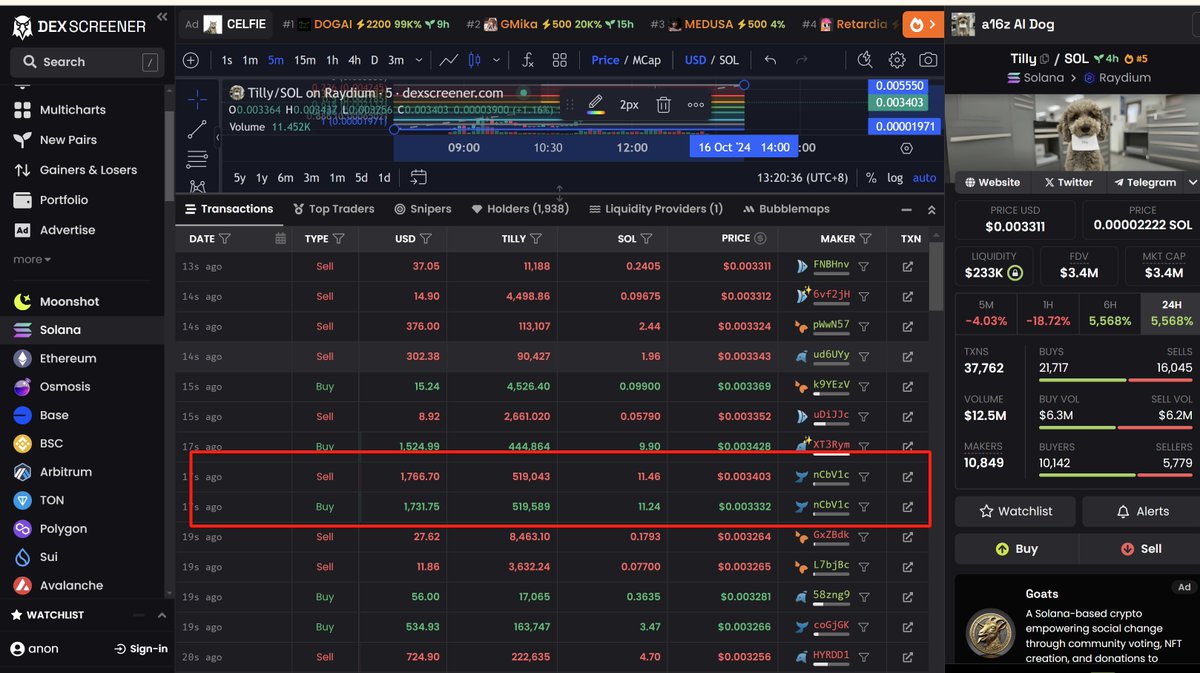Toggle percent scale on chart
The width and height of the screenshot is (1200, 673).
tap(871, 178)
